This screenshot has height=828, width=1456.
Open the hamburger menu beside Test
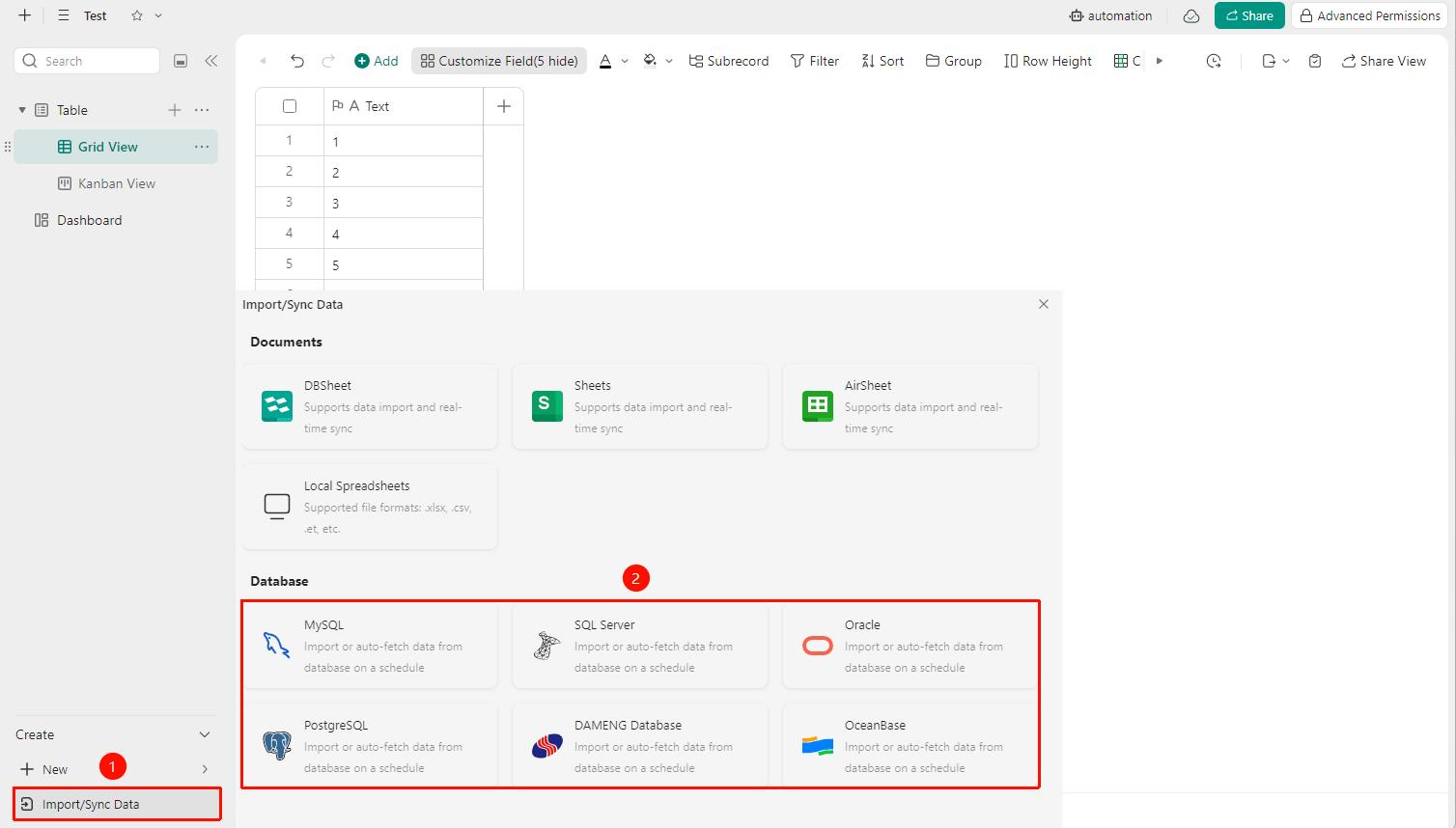click(x=64, y=15)
